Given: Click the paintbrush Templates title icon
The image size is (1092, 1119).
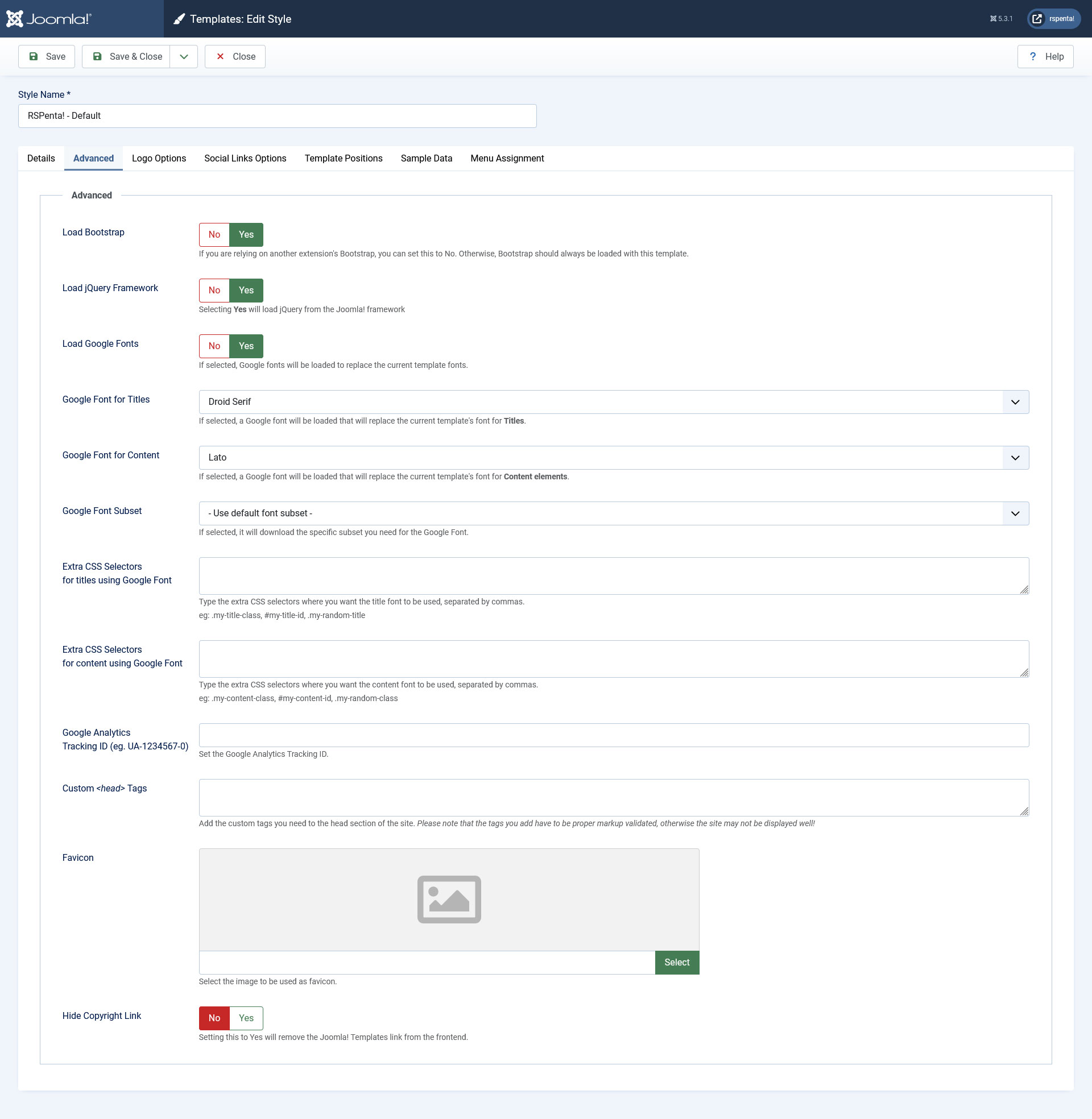Looking at the screenshot, I should 179,19.
